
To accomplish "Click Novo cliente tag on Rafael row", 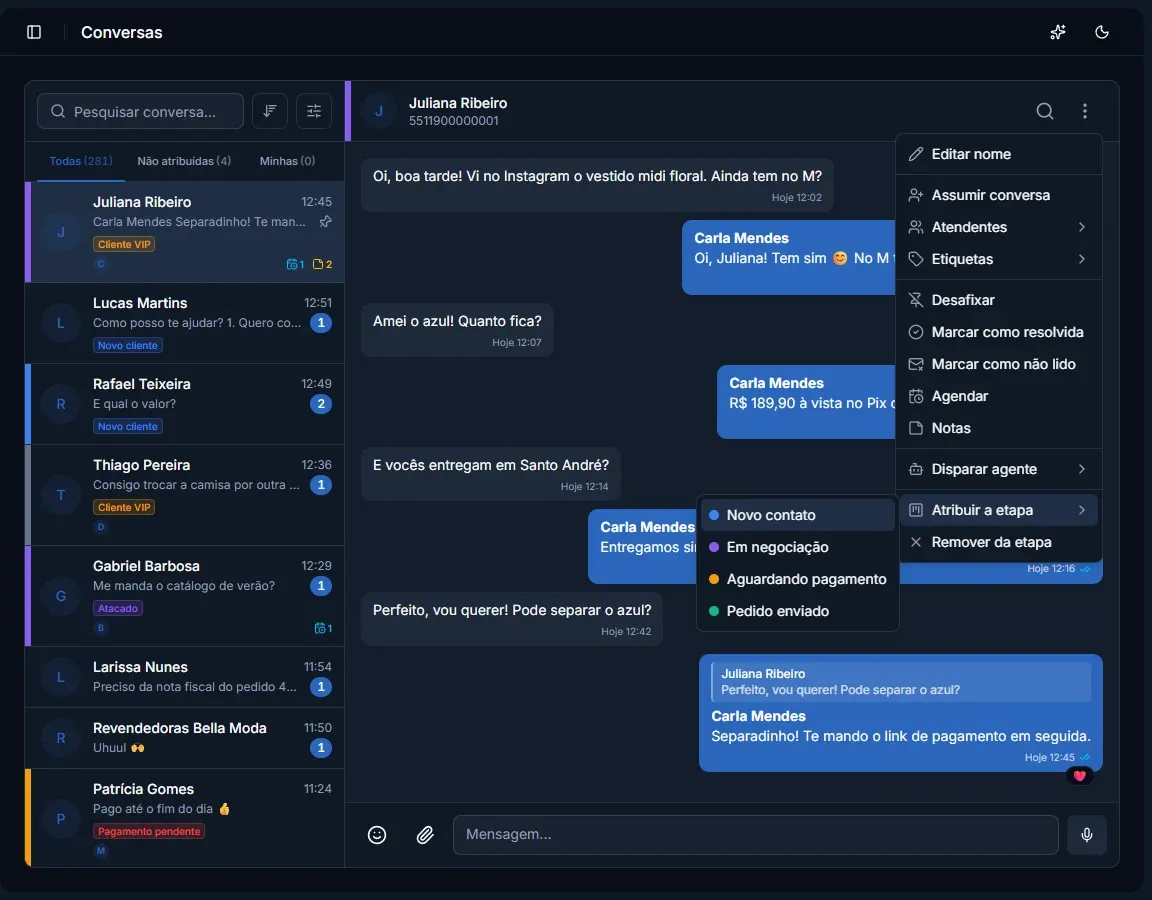I will click(128, 426).
